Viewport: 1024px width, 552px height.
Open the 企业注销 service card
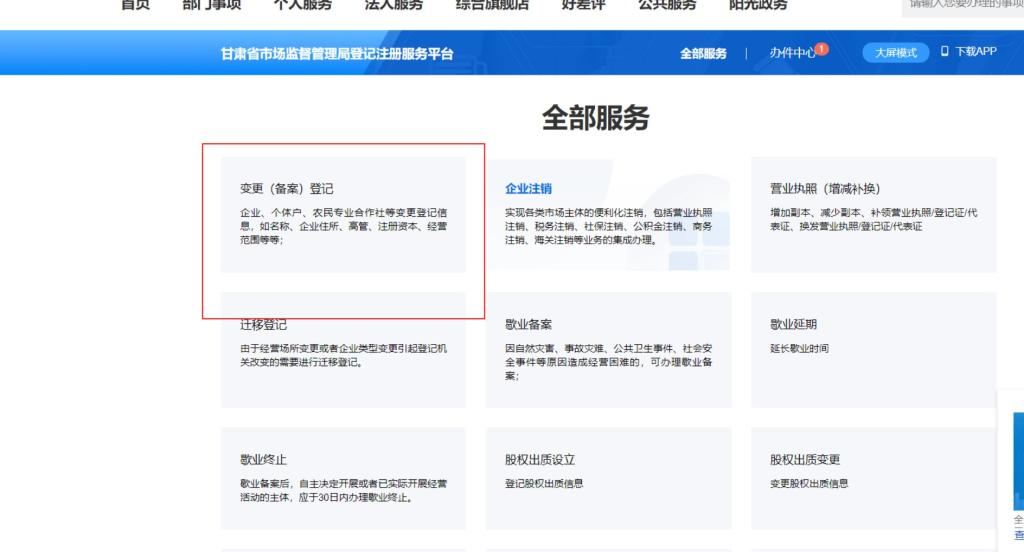(x=608, y=214)
